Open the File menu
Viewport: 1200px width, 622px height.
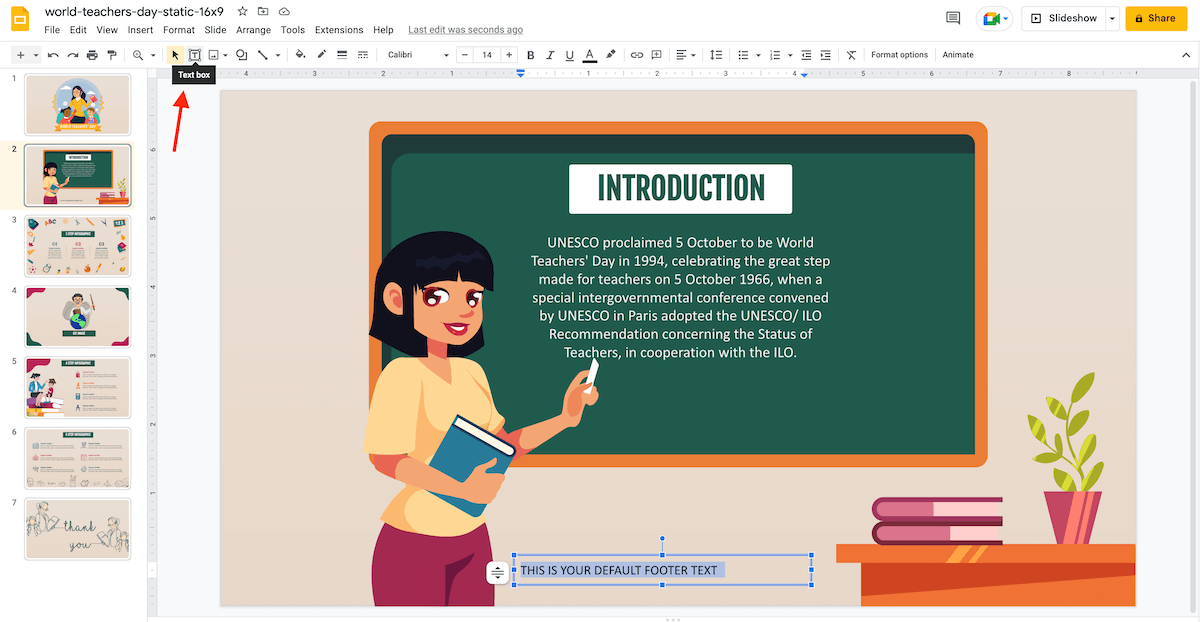point(52,30)
